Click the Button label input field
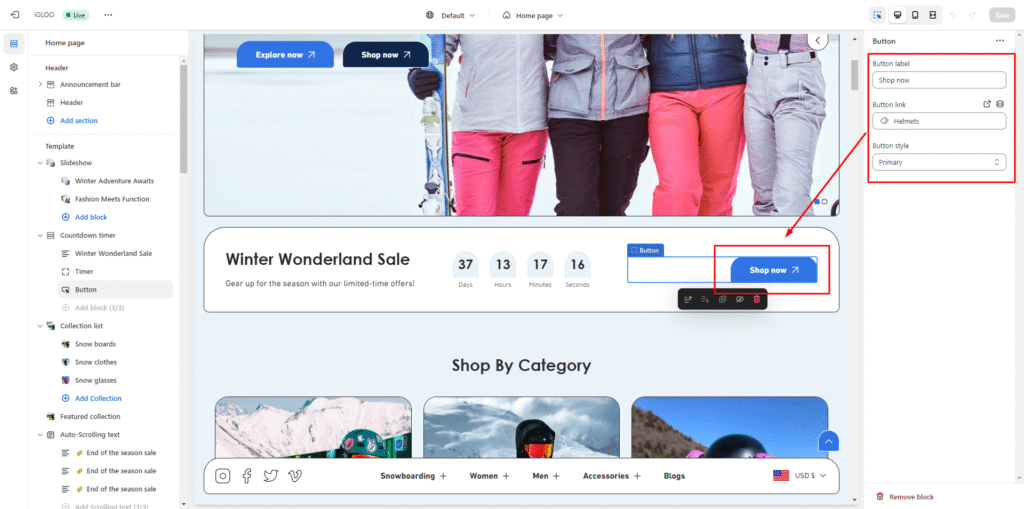The image size is (1024, 509). coord(938,80)
